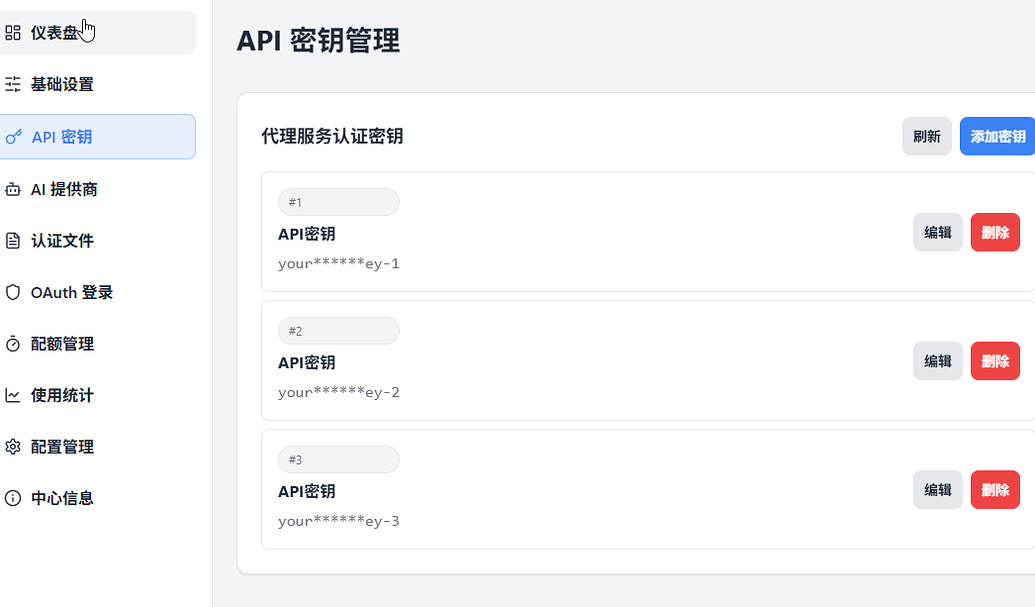
Task: Click the document icon beside 认证文件
Action: pos(13,241)
